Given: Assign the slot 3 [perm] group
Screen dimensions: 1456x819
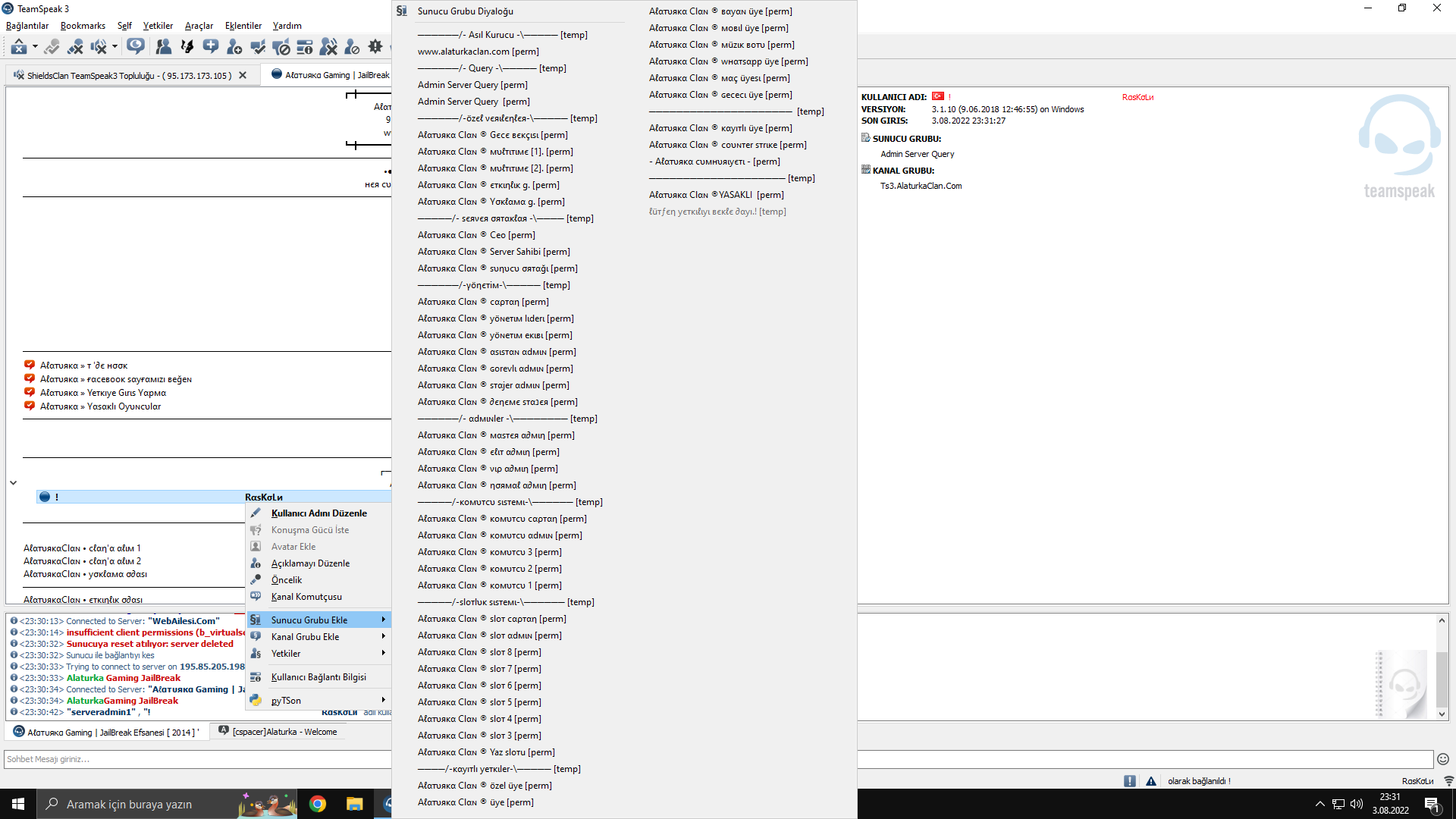Looking at the screenshot, I should click(479, 736).
